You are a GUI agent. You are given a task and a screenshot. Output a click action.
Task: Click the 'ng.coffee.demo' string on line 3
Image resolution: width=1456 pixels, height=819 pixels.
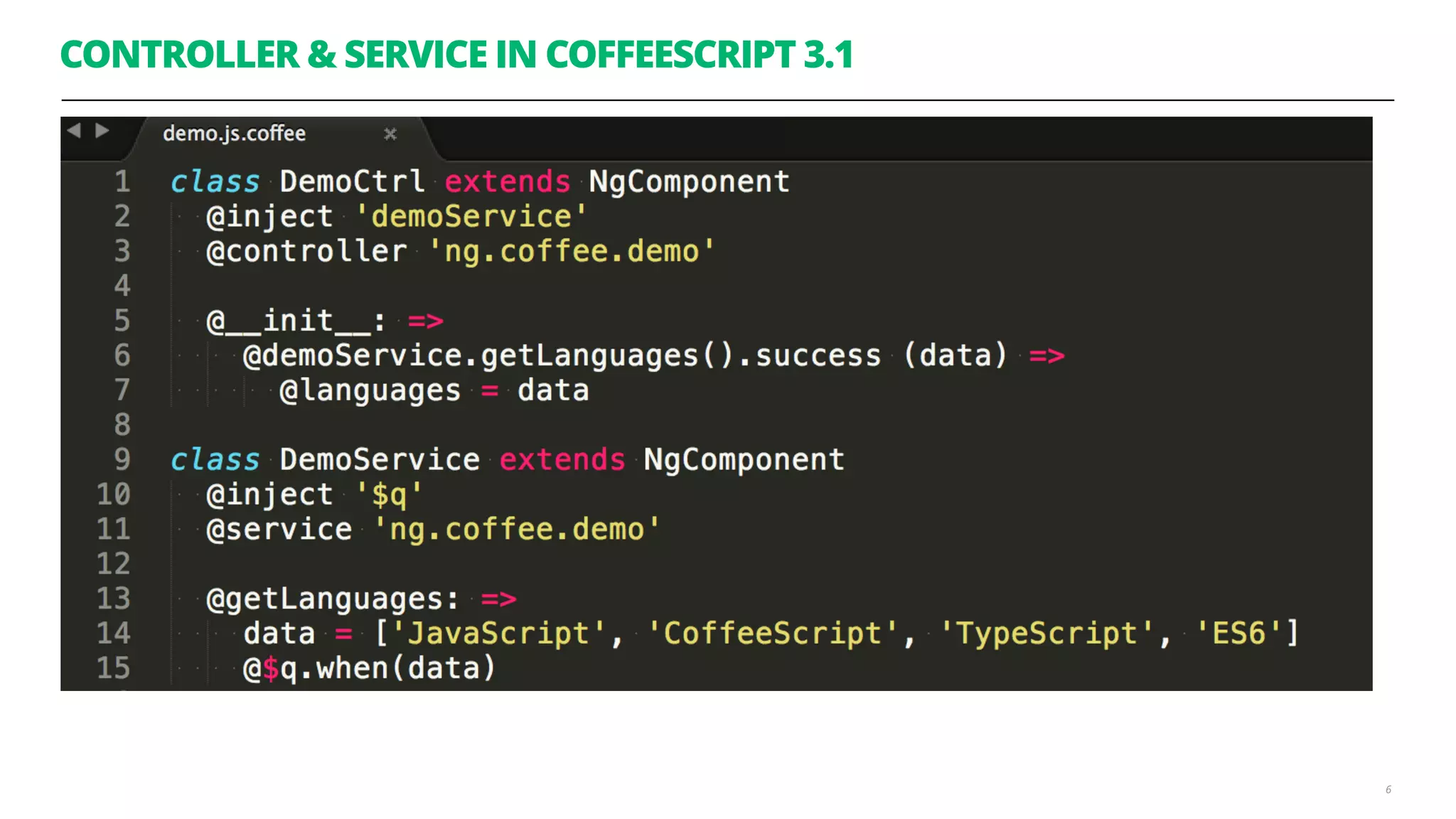coord(571,251)
